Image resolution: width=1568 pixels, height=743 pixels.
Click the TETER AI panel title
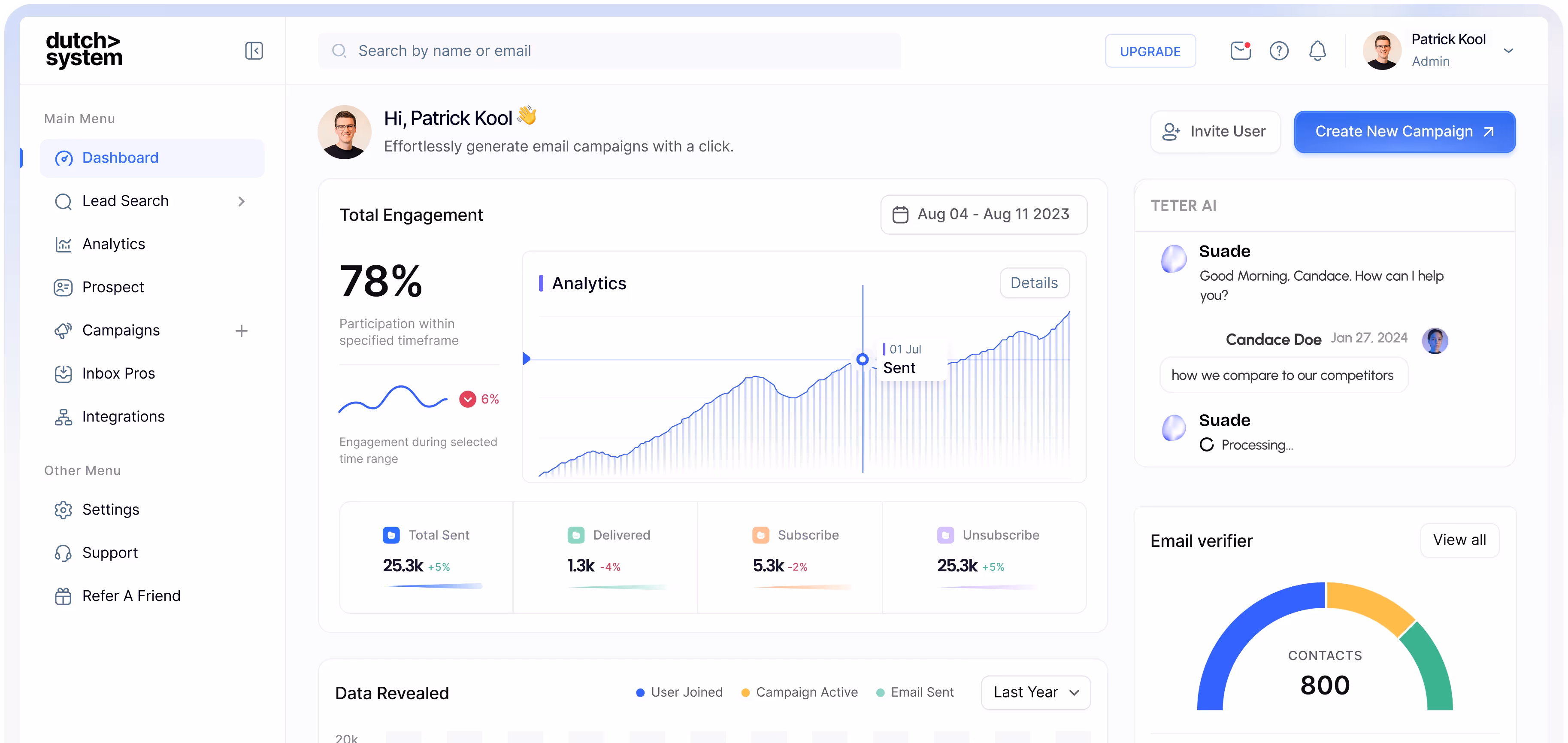tap(1184, 206)
